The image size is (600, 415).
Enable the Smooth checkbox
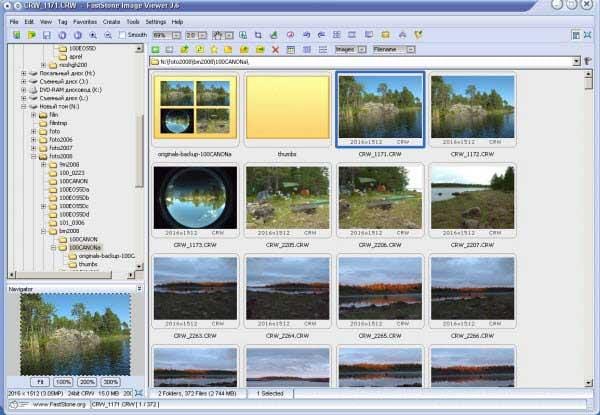[x=122, y=35]
